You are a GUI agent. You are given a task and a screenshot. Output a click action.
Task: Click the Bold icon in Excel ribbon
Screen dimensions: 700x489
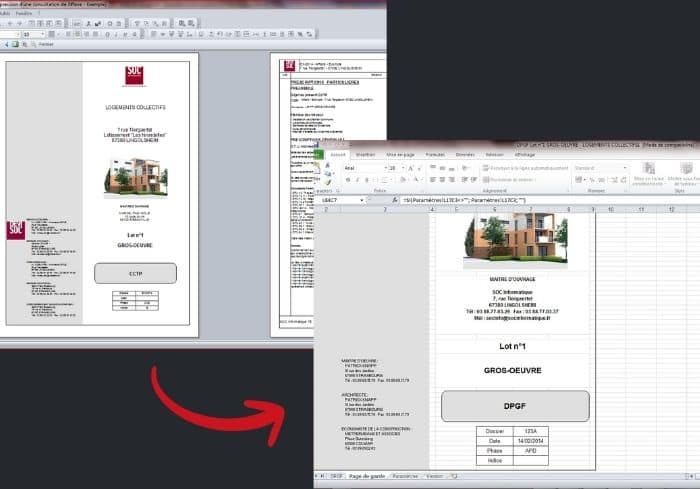tap(347, 180)
